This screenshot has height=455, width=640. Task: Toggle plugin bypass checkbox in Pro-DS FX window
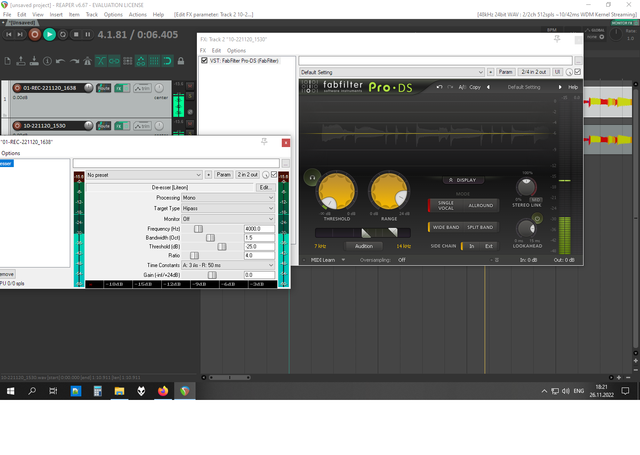point(578,72)
